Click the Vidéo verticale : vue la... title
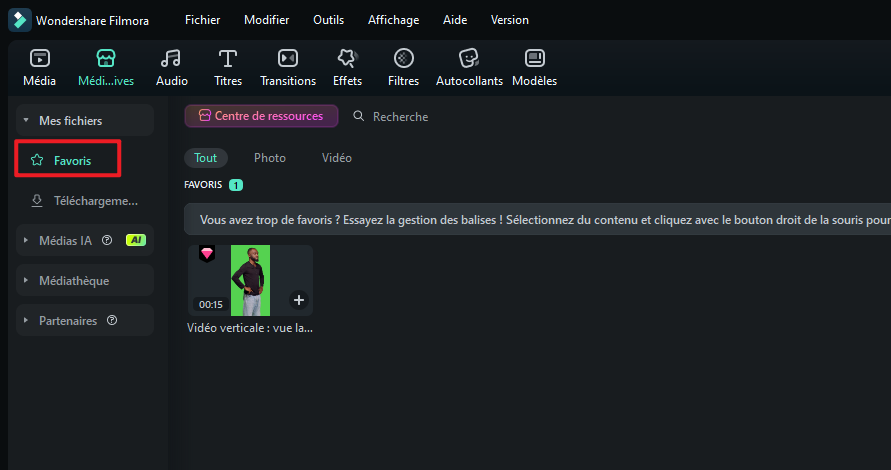Screen dimensions: 891x470 click(x=250, y=328)
